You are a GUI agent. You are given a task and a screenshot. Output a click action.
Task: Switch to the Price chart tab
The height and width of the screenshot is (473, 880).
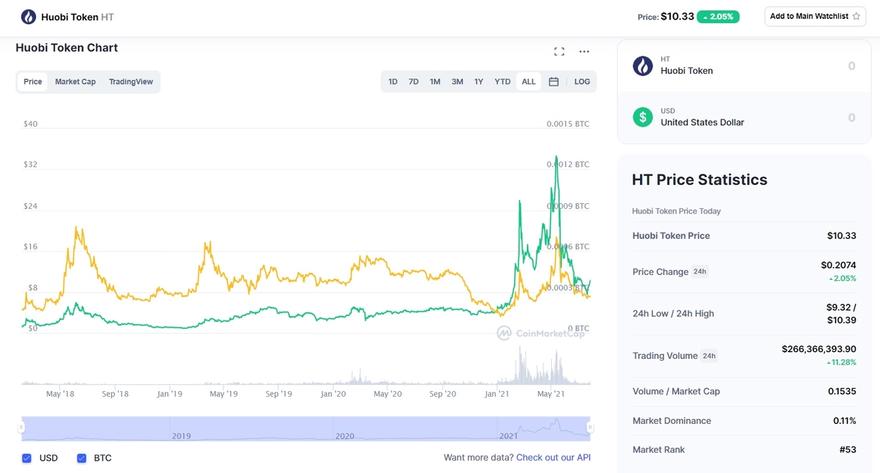coord(33,82)
